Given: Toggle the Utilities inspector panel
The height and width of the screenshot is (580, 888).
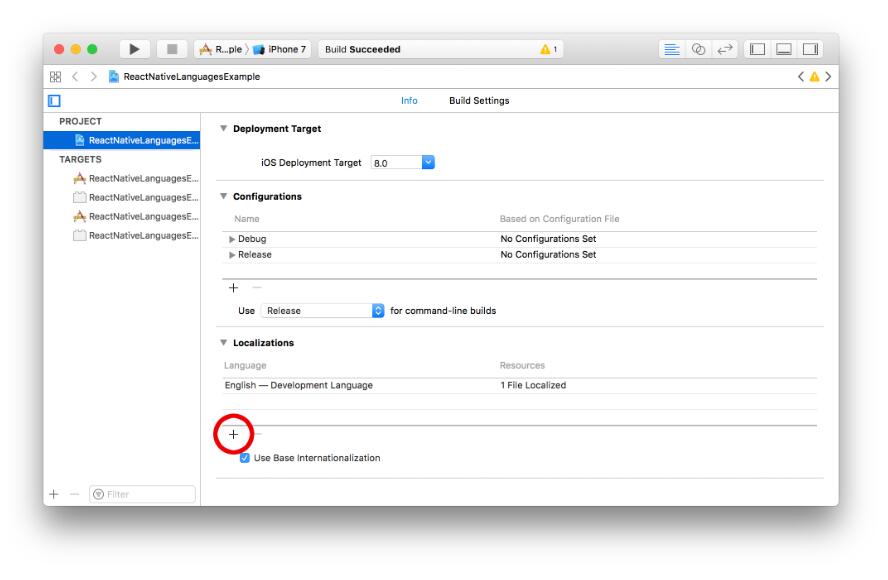Looking at the screenshot, I should click(810, 49).
